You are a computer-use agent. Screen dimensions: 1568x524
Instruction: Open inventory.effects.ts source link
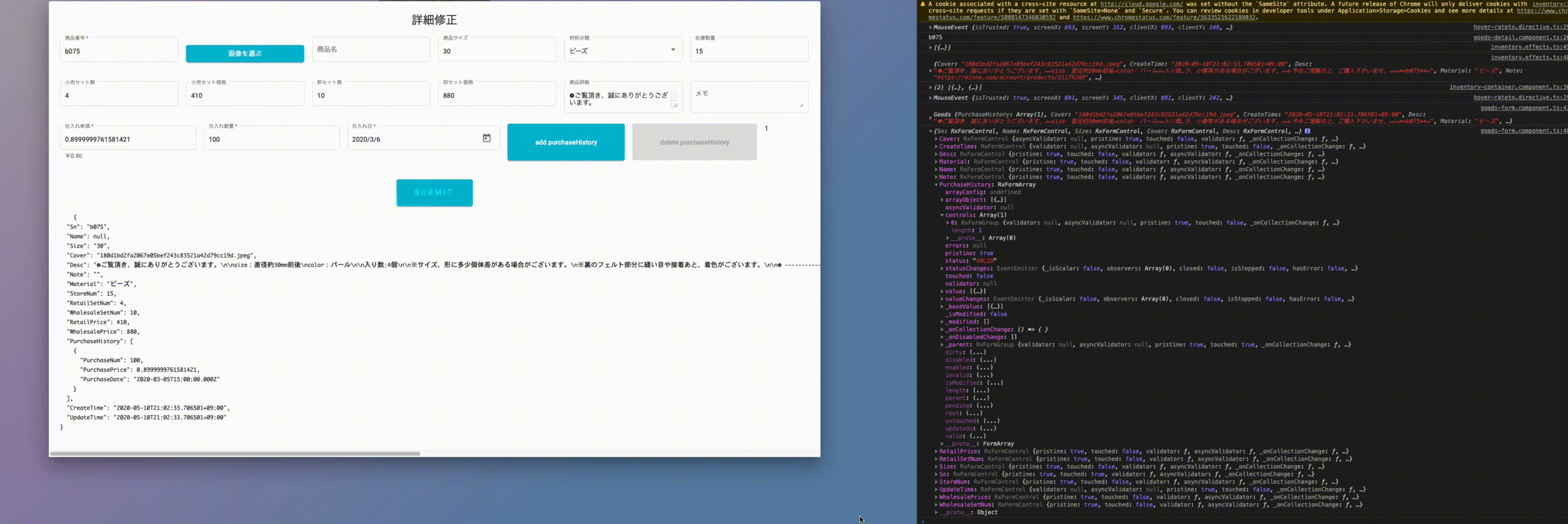click(x=1528, y=47)
